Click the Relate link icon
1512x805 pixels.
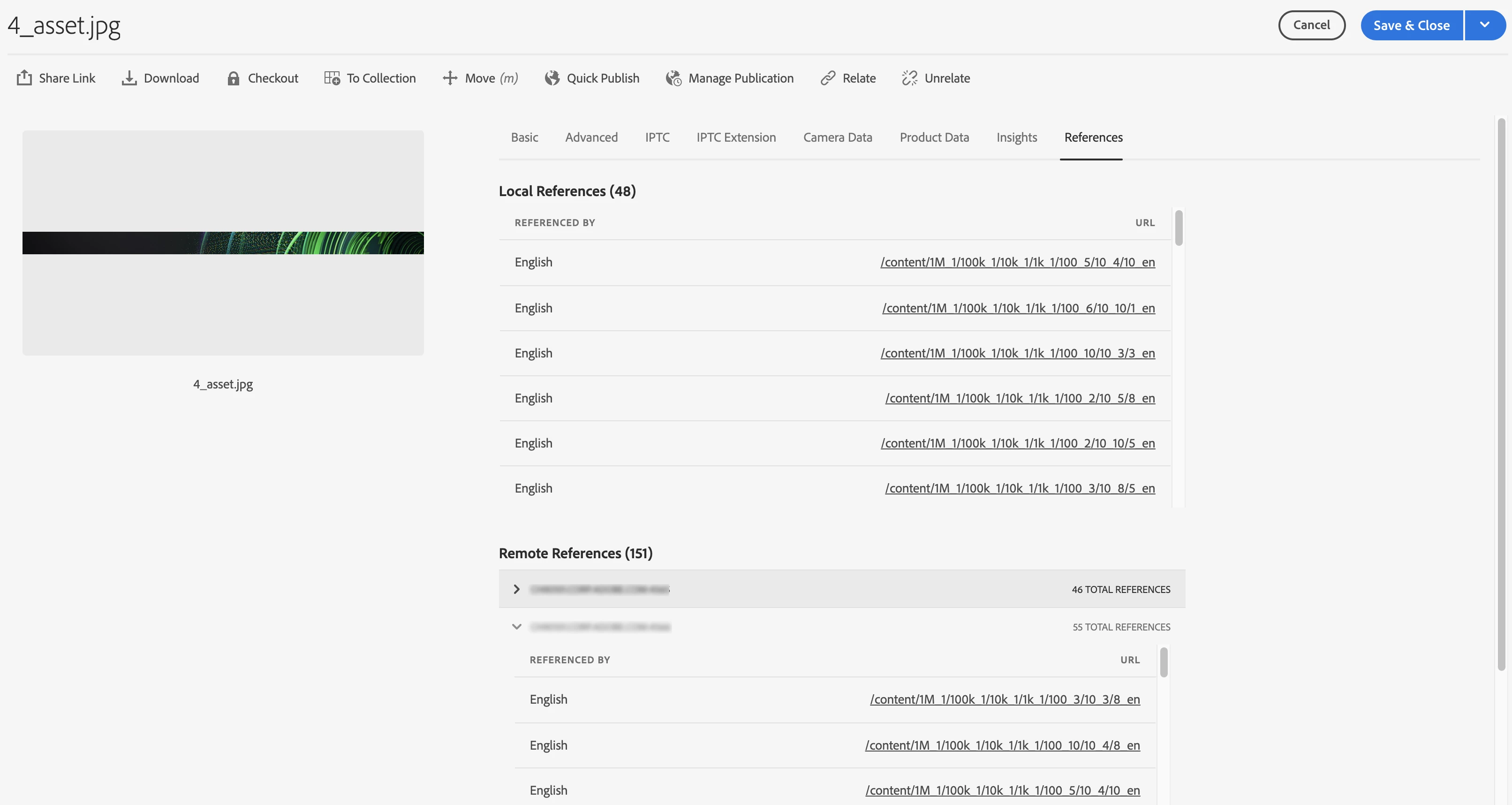click(x=828, y=78)
